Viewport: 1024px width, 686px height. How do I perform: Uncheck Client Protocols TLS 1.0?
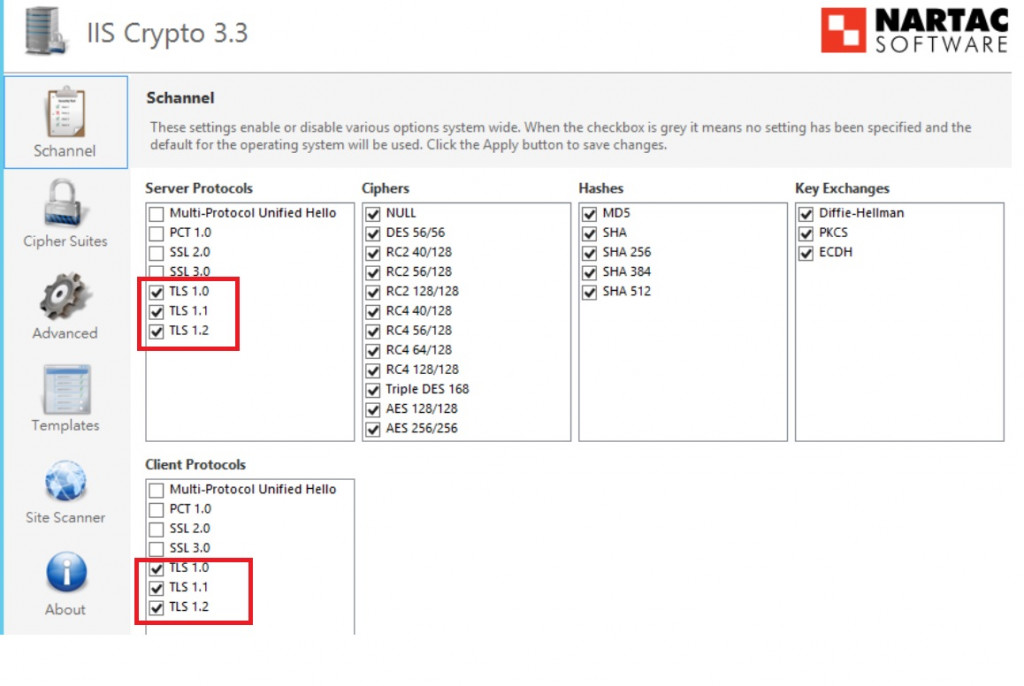point(156,568)
